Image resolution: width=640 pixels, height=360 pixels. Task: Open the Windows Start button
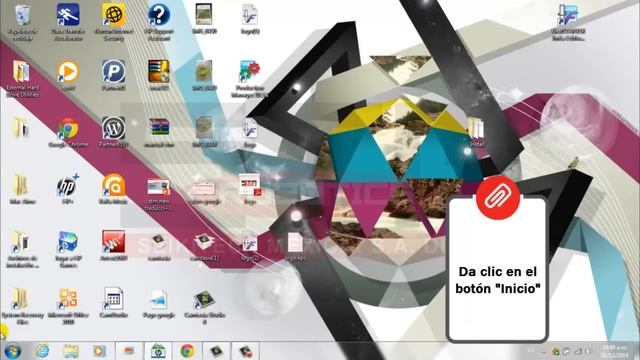(12, 351)
